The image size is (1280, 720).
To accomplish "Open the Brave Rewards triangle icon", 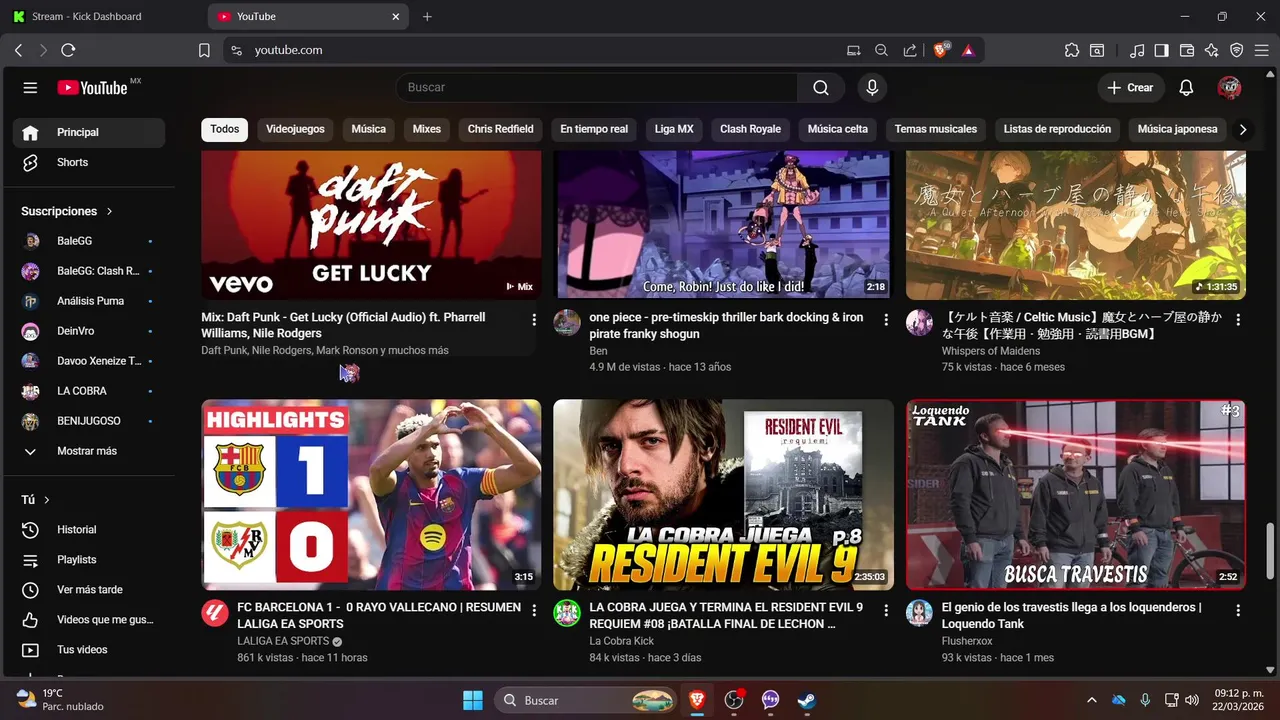I will point(968,50).
